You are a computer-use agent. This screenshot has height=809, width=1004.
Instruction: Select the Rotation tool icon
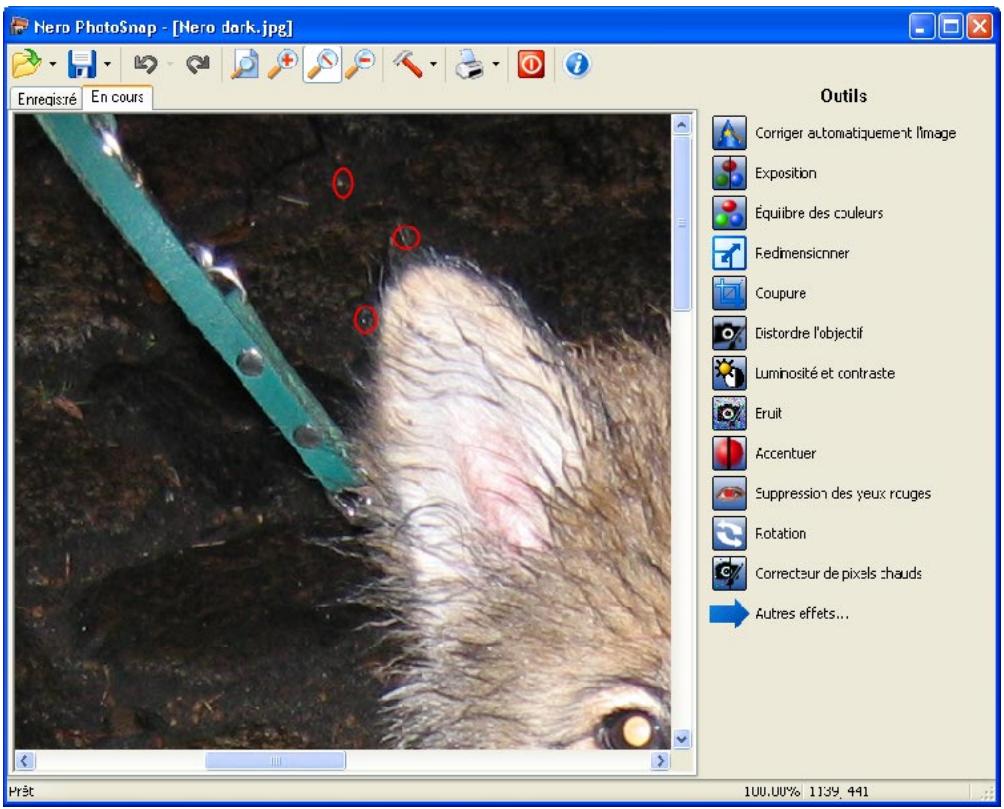(x=729, y=533)
